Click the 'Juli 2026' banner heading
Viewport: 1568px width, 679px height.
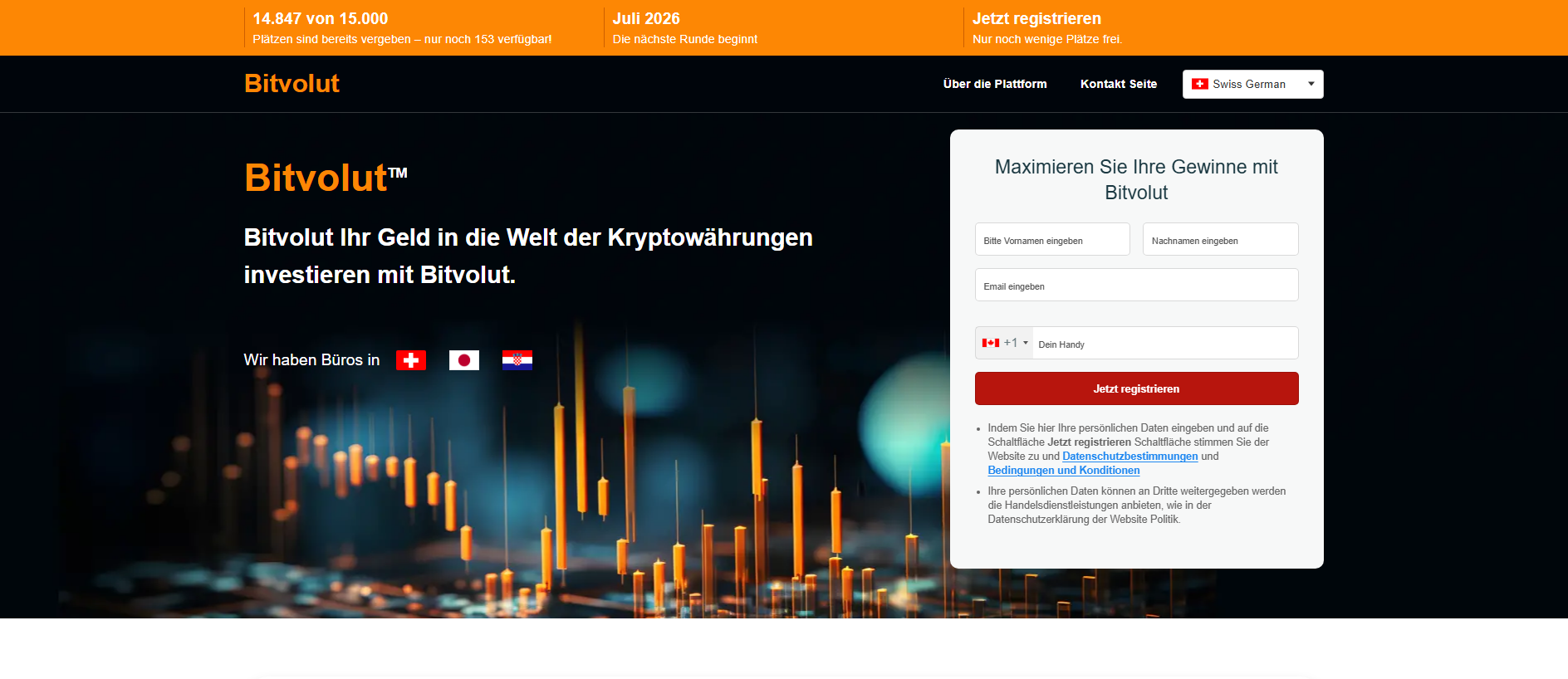(646, 18)
